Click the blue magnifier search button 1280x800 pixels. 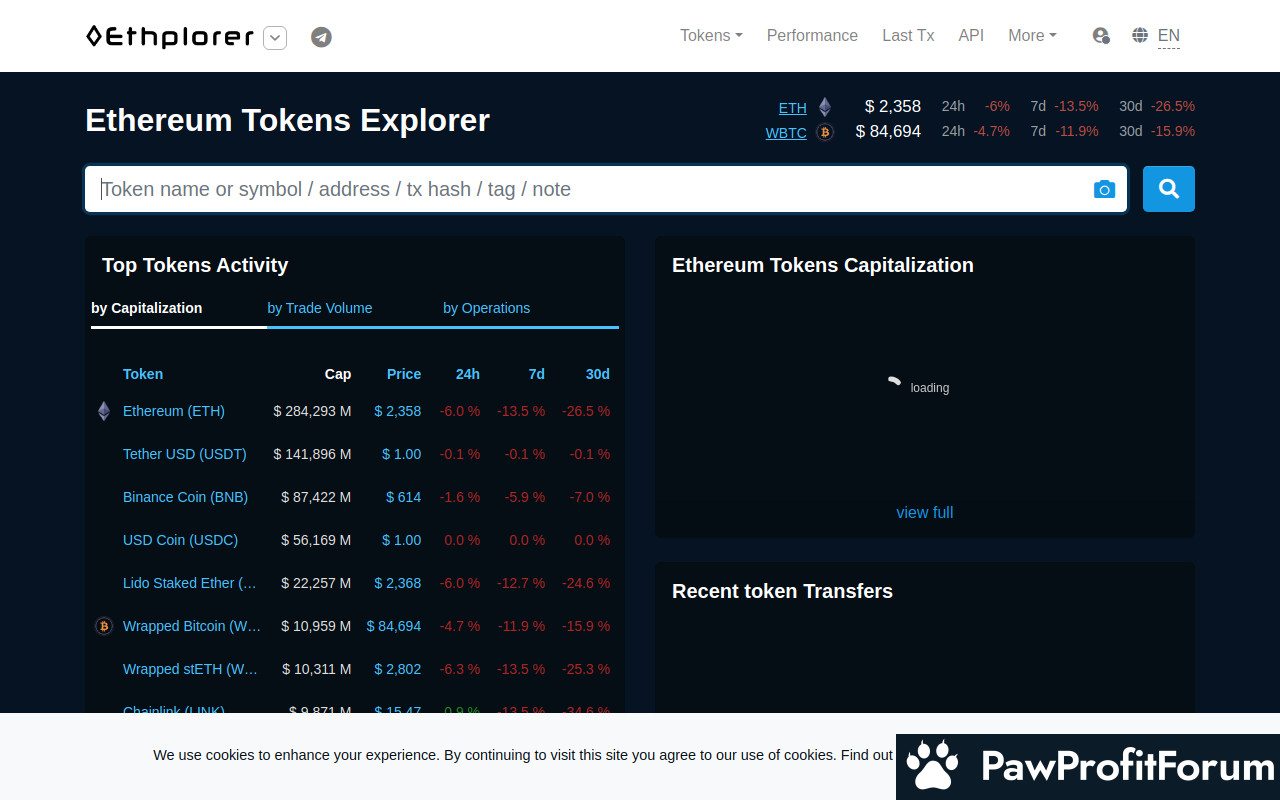1169,189
